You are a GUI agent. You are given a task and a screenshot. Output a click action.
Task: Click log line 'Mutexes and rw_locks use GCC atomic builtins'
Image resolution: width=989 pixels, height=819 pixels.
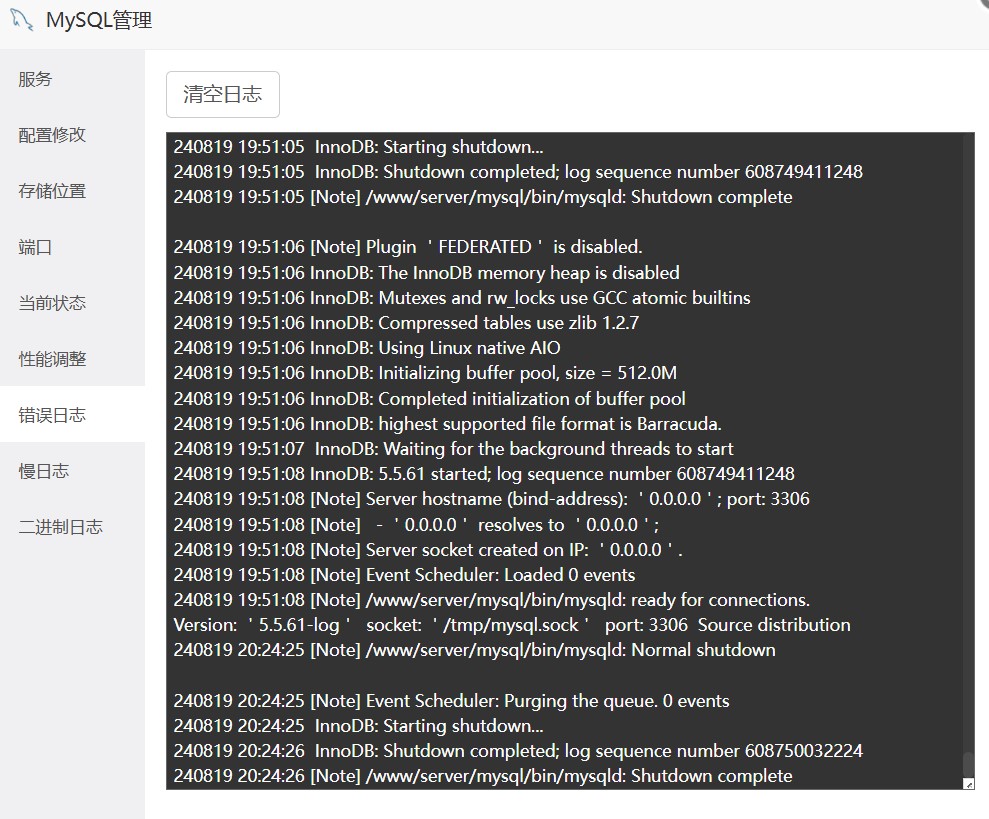pos(462,297)
